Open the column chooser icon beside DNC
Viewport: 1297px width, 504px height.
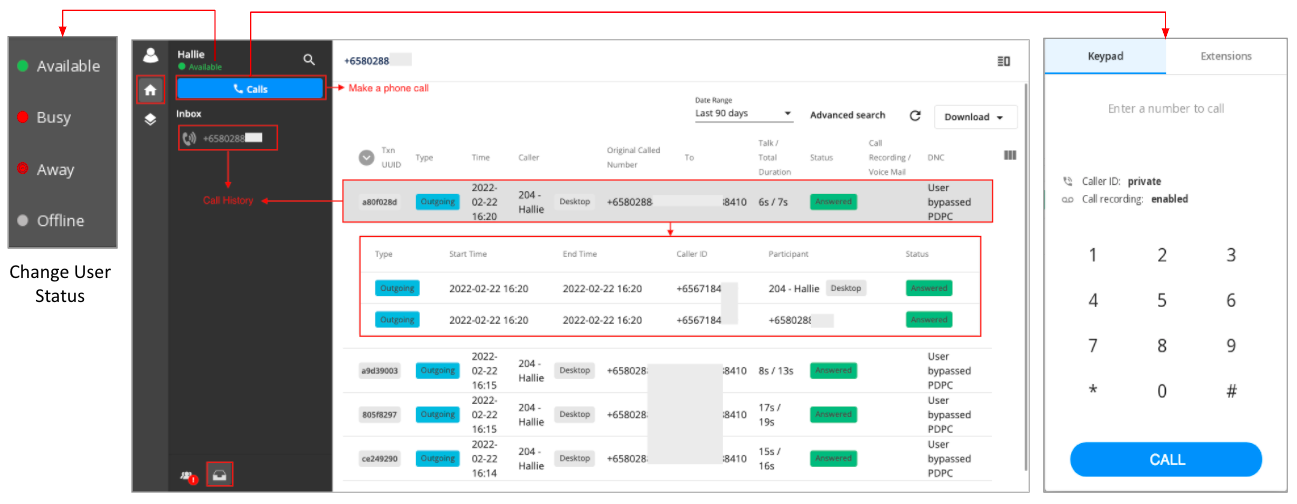click(1009, 155)
